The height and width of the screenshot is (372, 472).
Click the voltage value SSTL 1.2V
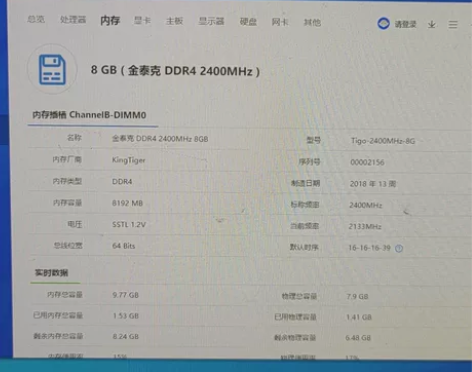tap(129, 224)
